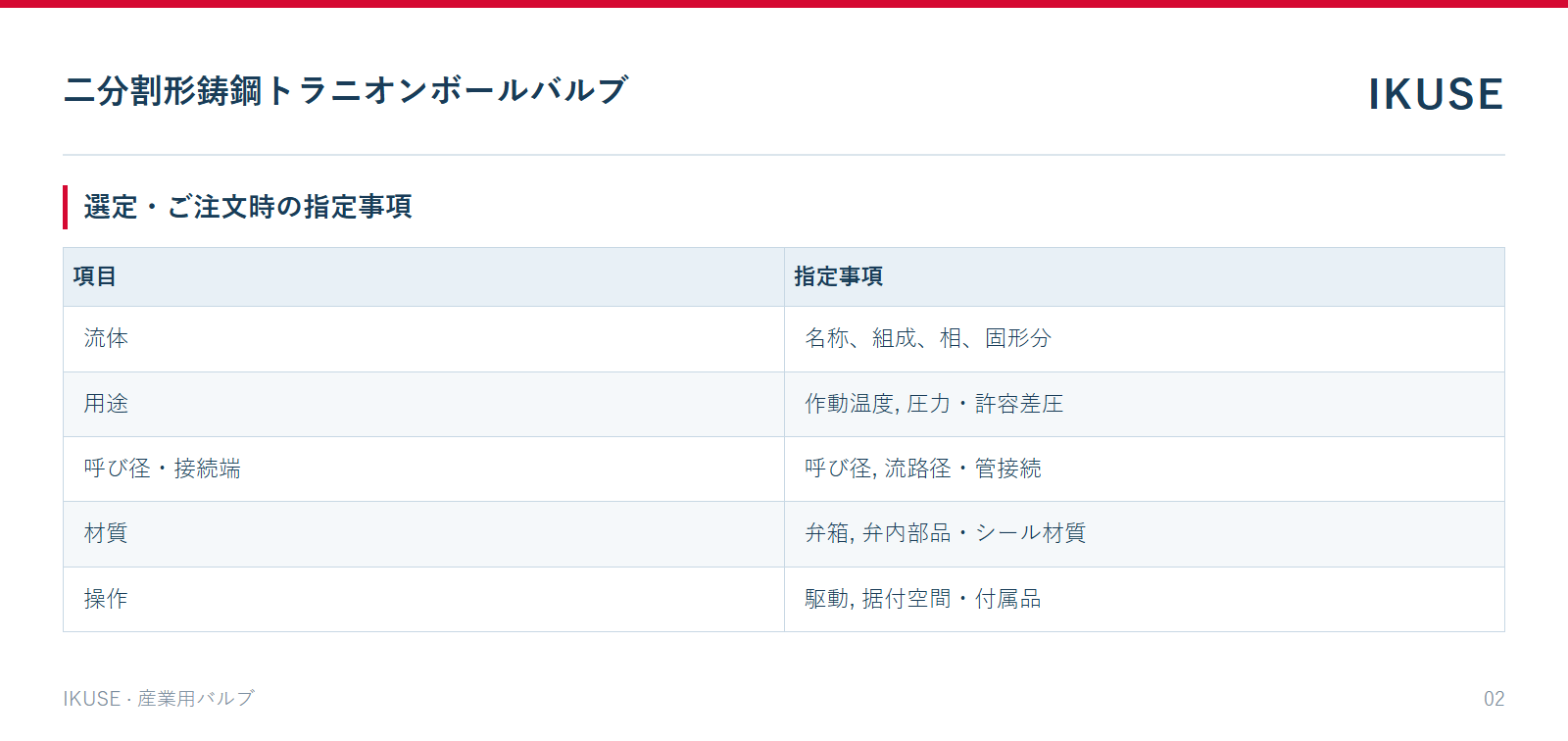Select the 弁箱, 弁内部品・シール材質 cell
Image resolution: width=1568 pixels, height=741 pixels.
coord(1145,534)
